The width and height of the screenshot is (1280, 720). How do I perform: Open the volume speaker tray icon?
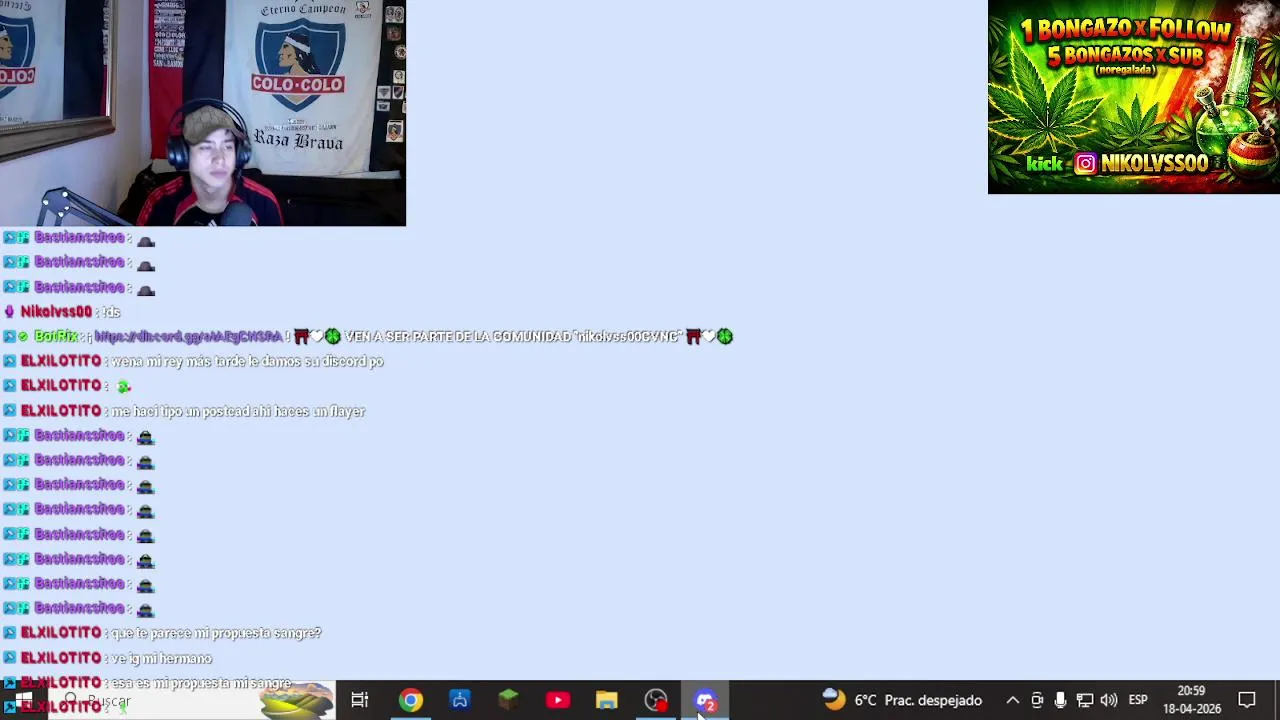[x=1108, y=700]
